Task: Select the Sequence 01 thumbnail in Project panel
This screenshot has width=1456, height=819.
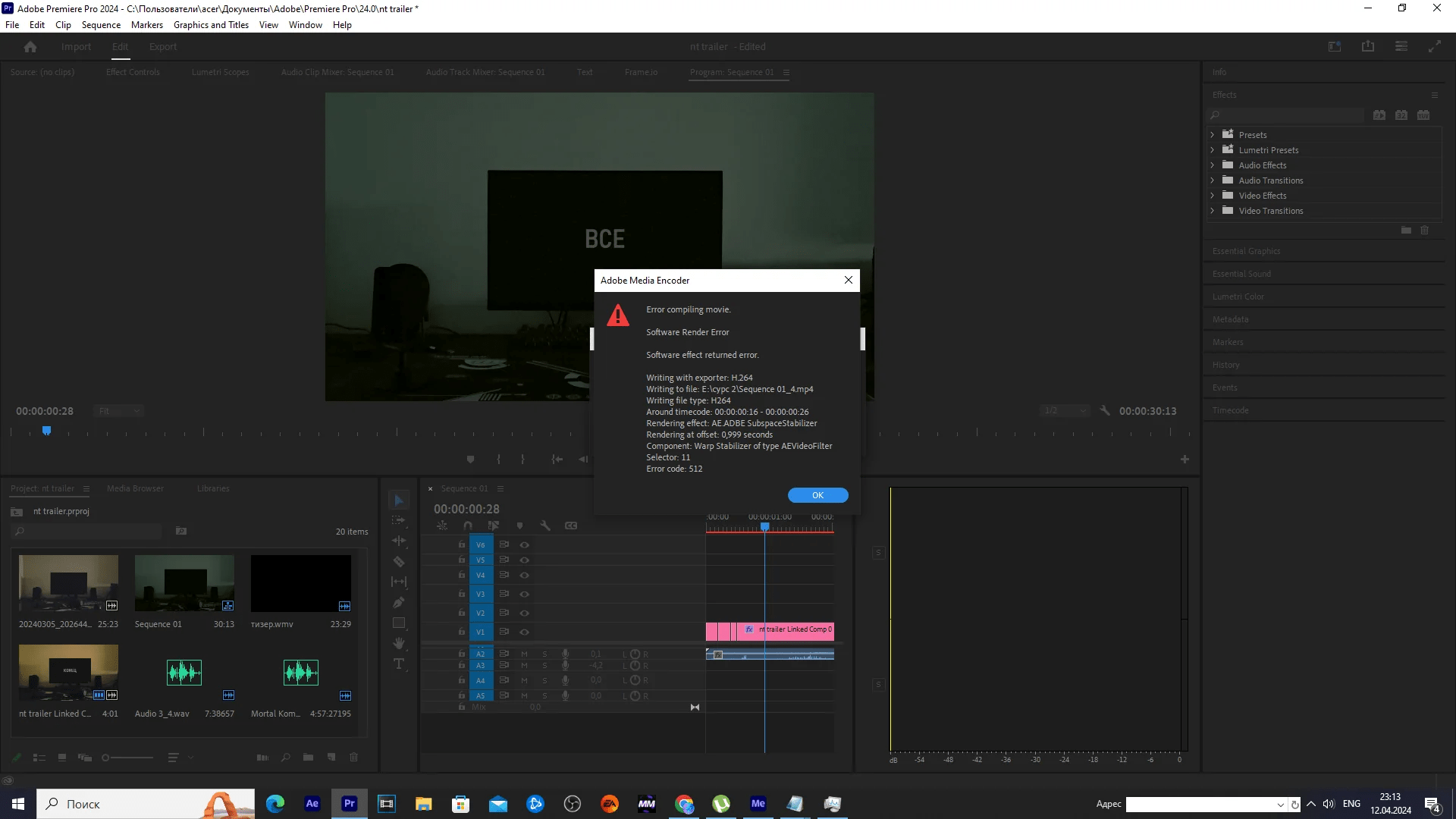Action: click(x=184, y=582)
